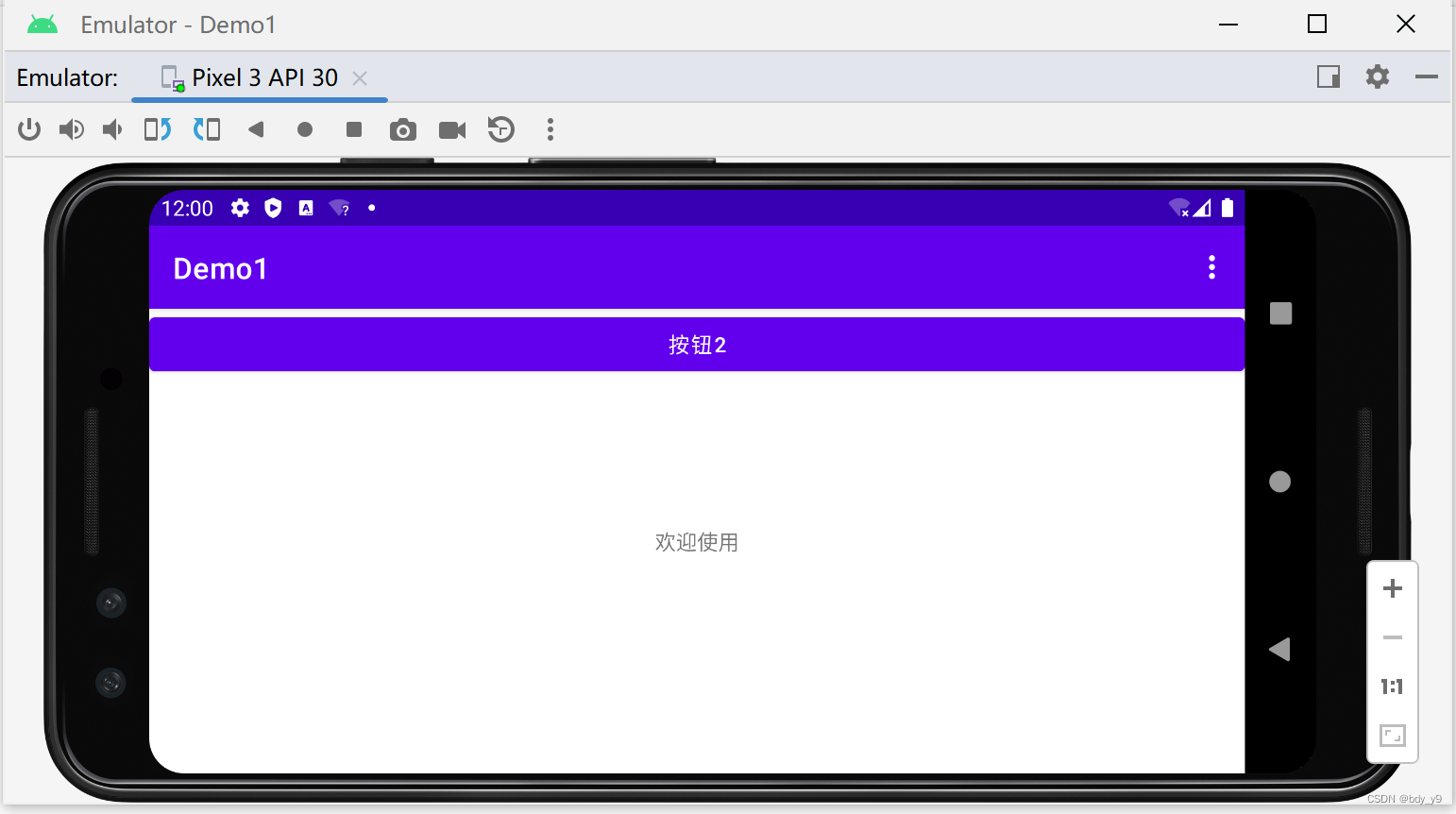Image resolution: width=1456 pixels, height=814 pixels.
Task: Rotate the device clockwise
Action: (207, 129)
